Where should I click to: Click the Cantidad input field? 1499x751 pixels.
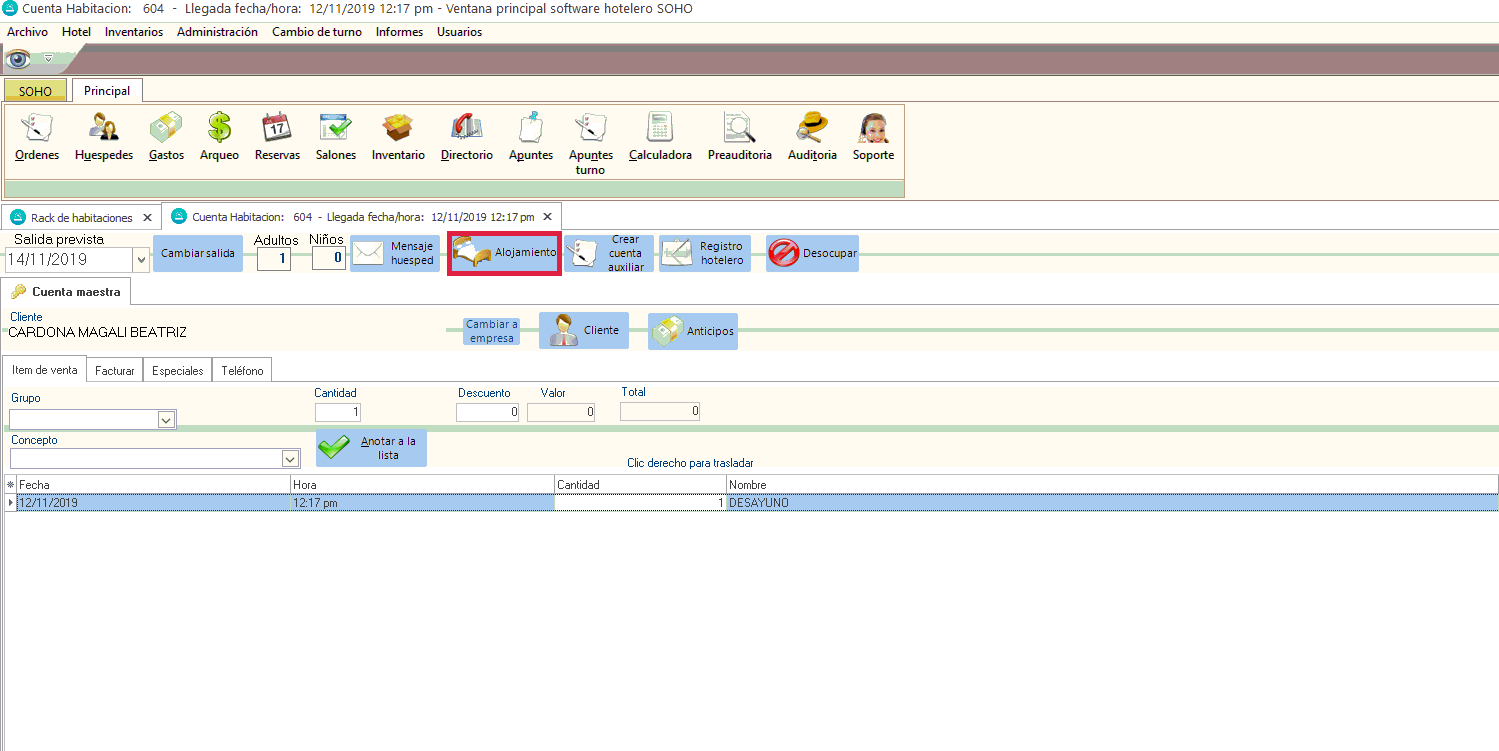338,412
